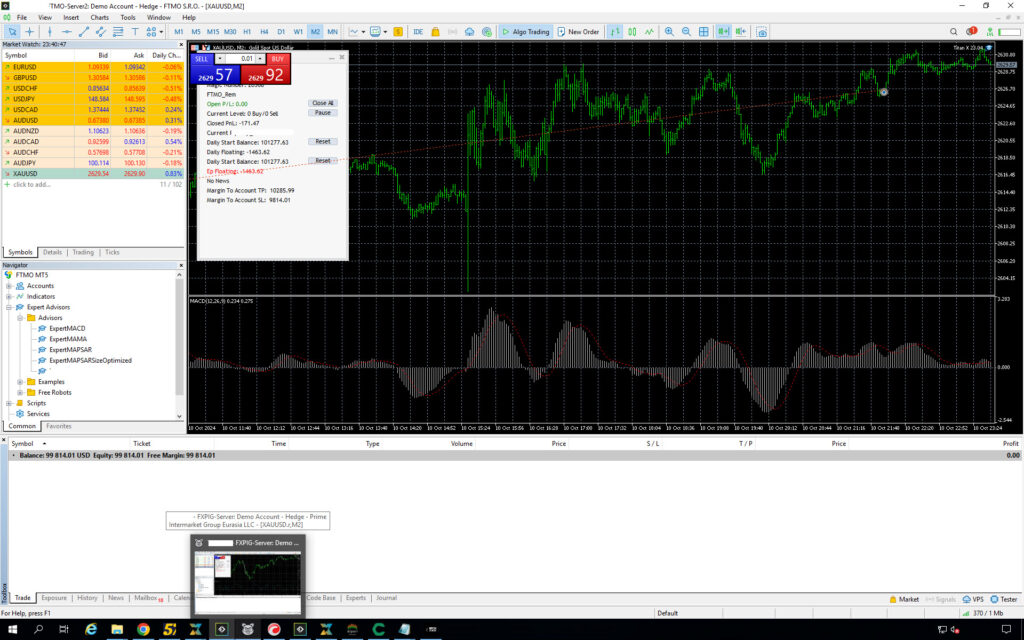Toggle chart auto scroll
The height and width of the screenshot is (640, 1024).
tap(723, 31)
